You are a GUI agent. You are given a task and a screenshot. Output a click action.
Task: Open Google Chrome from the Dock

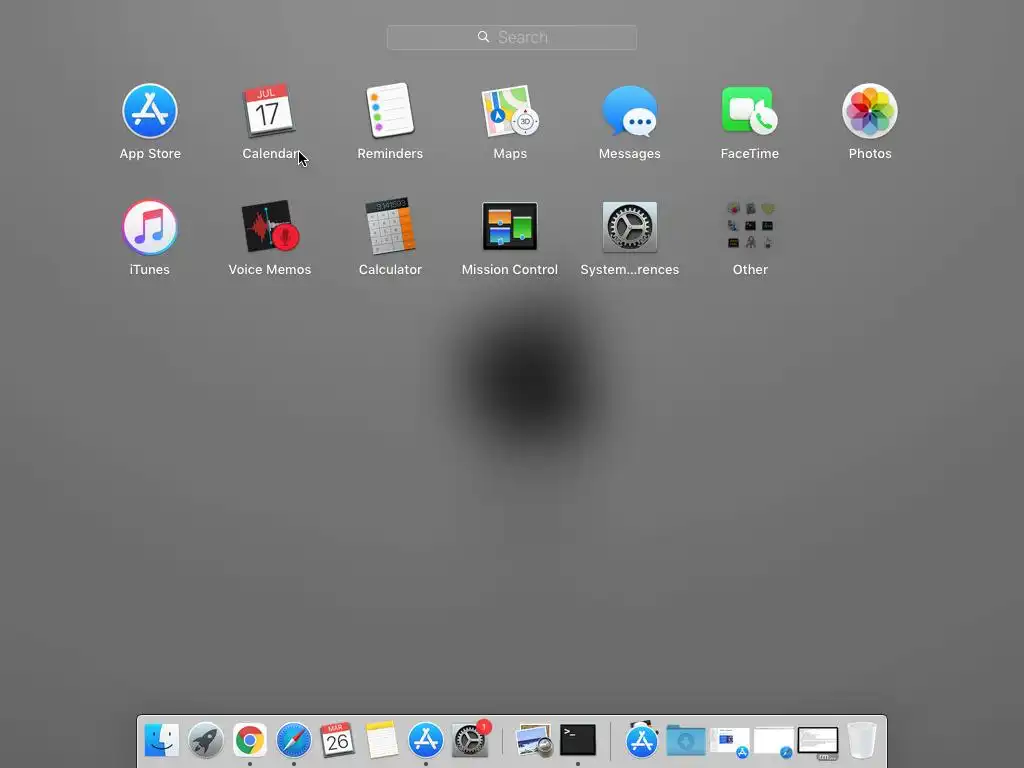[249, 740]
